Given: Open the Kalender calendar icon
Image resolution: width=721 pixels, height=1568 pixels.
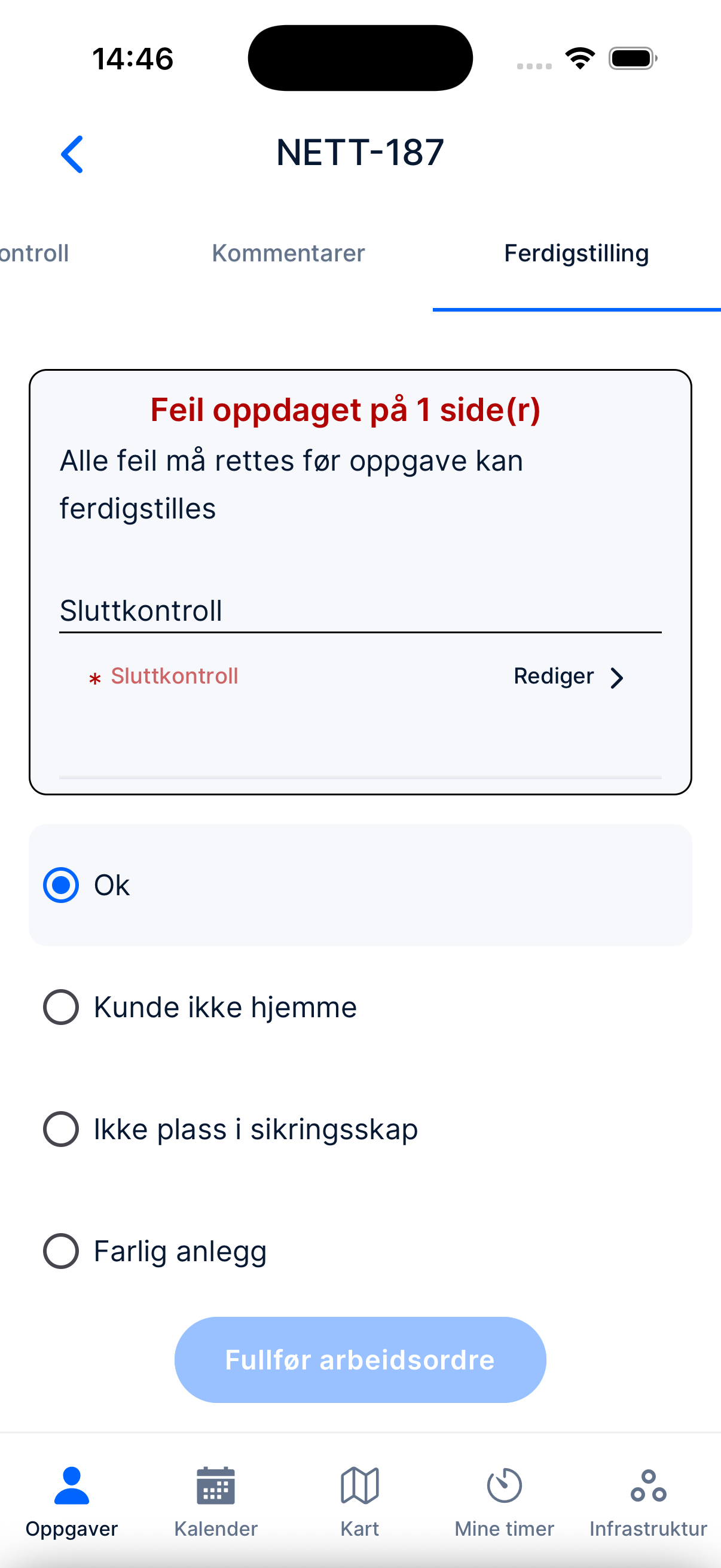Looking at the screenshot, I should click(x=216, y=1486).
